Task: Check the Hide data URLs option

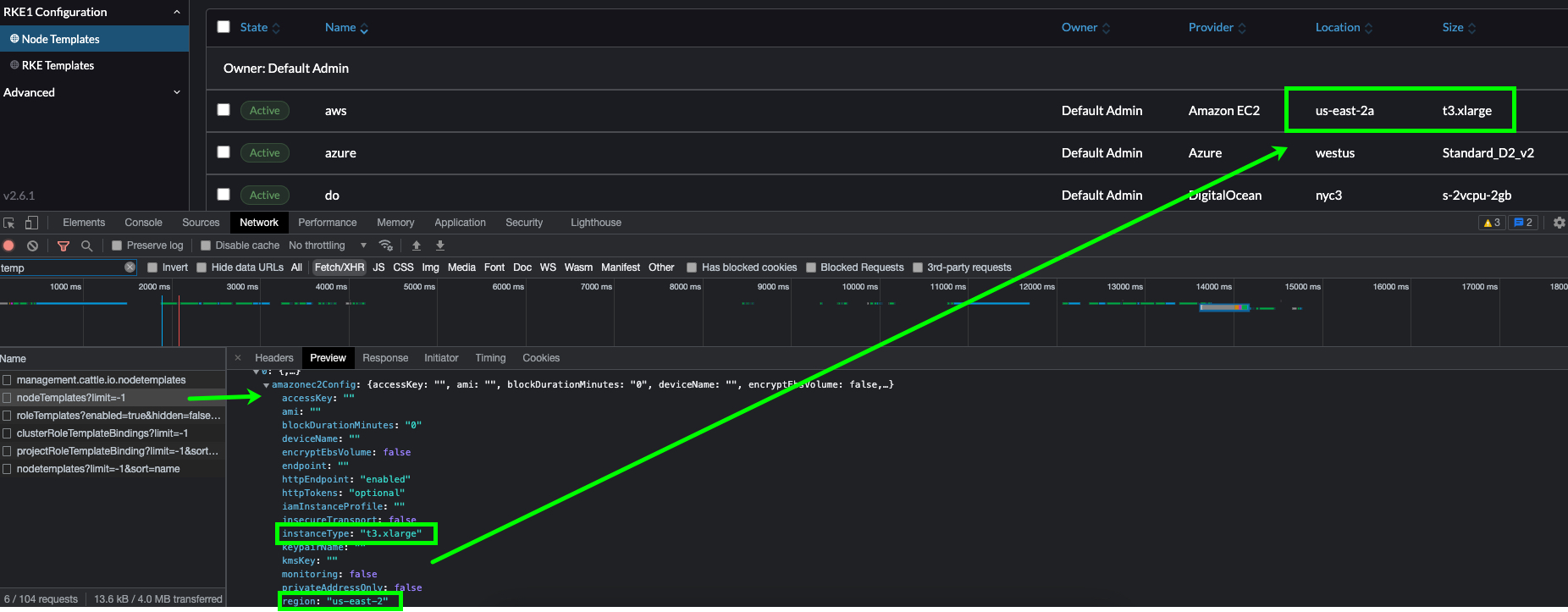Action: pyautogui.click(x=202, y=267)
